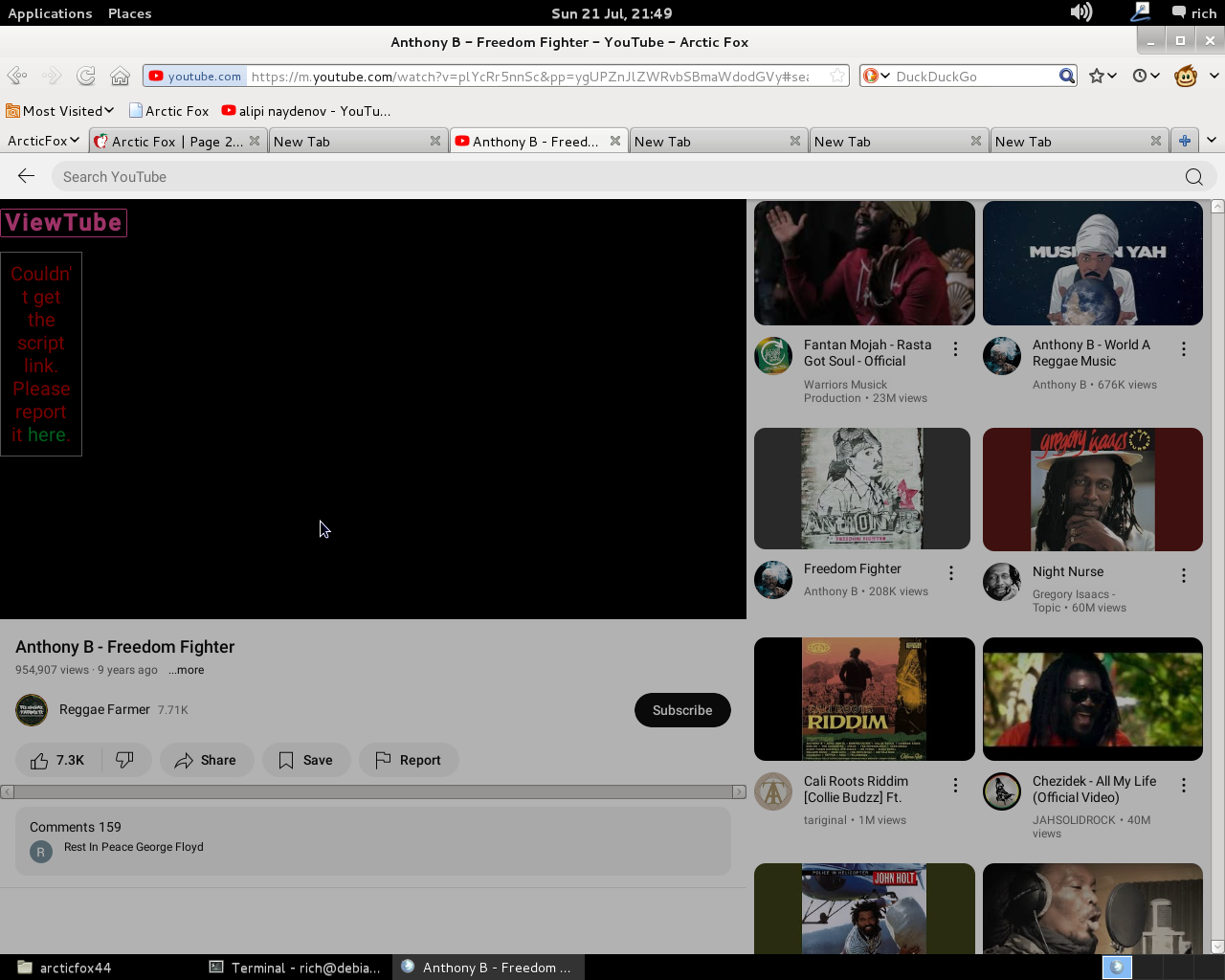Image resolution: width=1225 pixels, height=980 pixels.
Task: Open the Arctic Fox bookmark
Action: coord(168,111)
